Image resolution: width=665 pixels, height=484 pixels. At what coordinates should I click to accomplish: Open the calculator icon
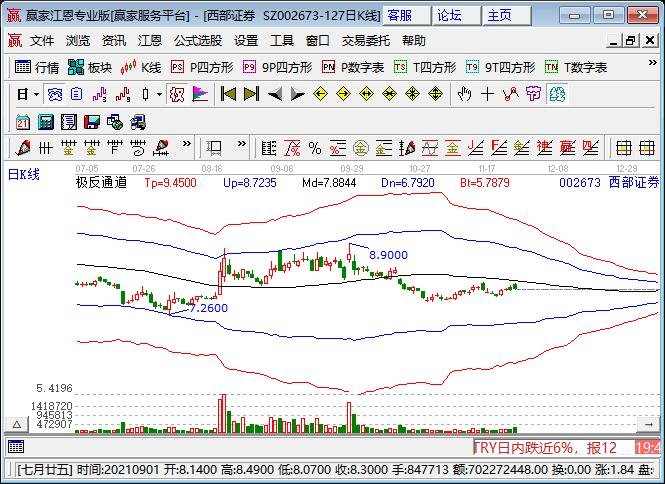46,122
